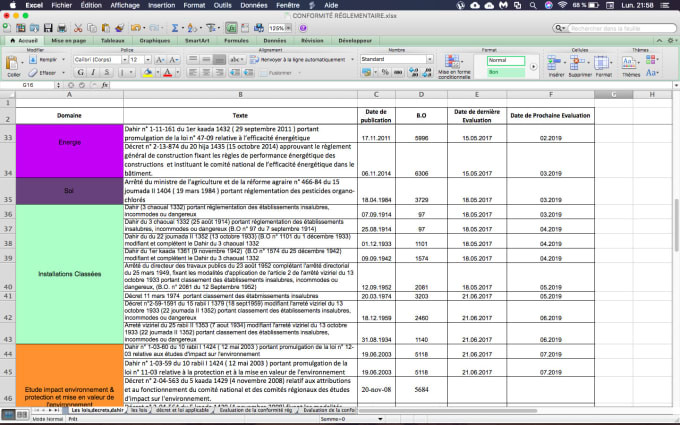Image resolution: width=680 pixels, height=425 pixels.
Task: Click the vertical scrollbar thumb
Action: click(x=676, y=226)
